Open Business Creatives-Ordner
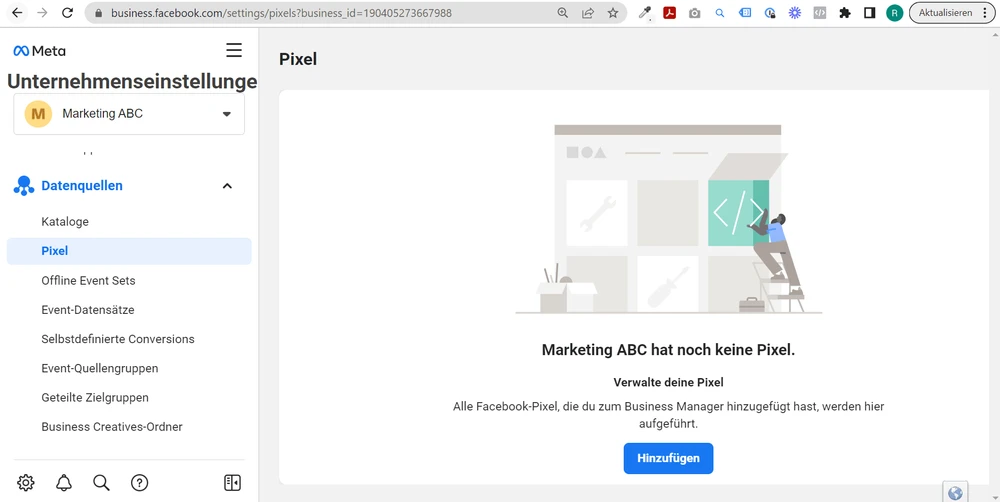Viewport: 1000px width, 502px height. point(112,427)
